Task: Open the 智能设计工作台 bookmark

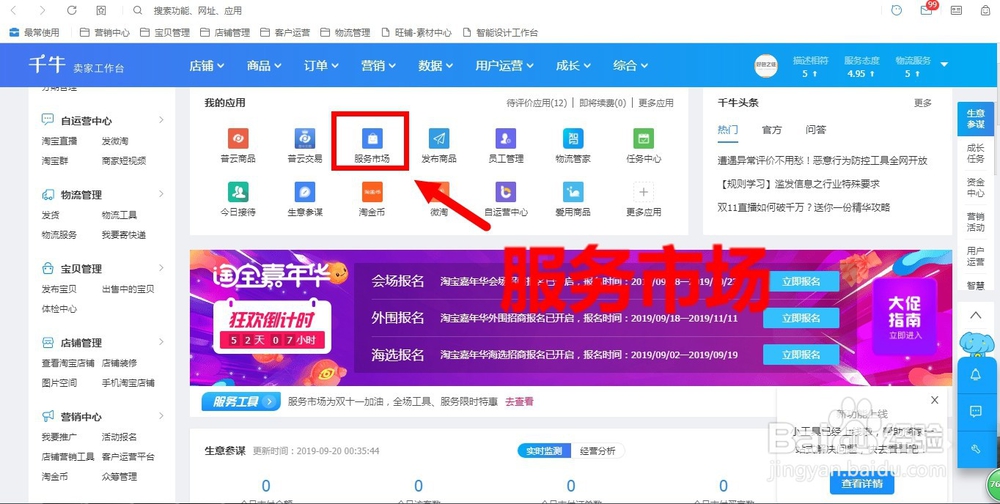Action: point(501,33)
